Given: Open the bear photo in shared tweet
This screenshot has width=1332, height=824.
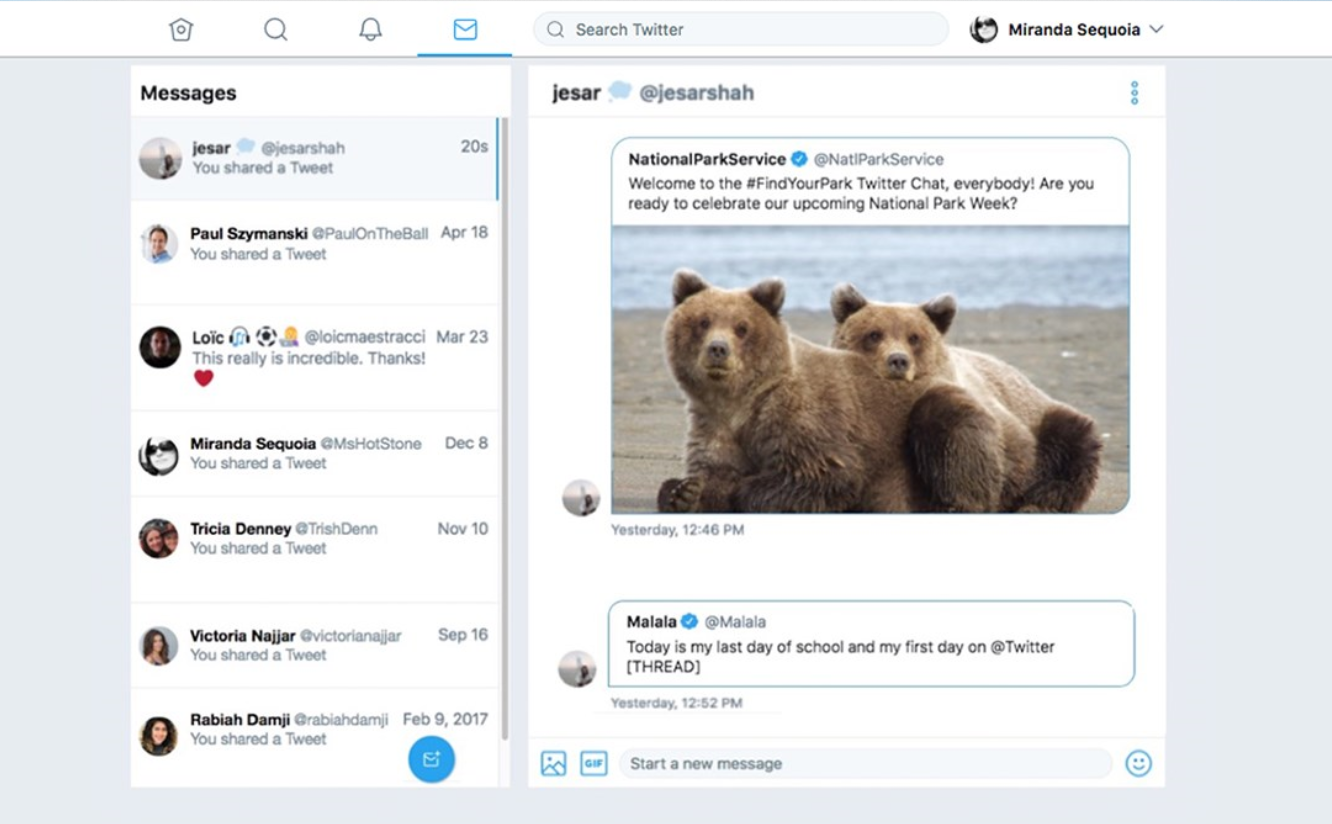Looking at the screenshot, I should point(870,369).
